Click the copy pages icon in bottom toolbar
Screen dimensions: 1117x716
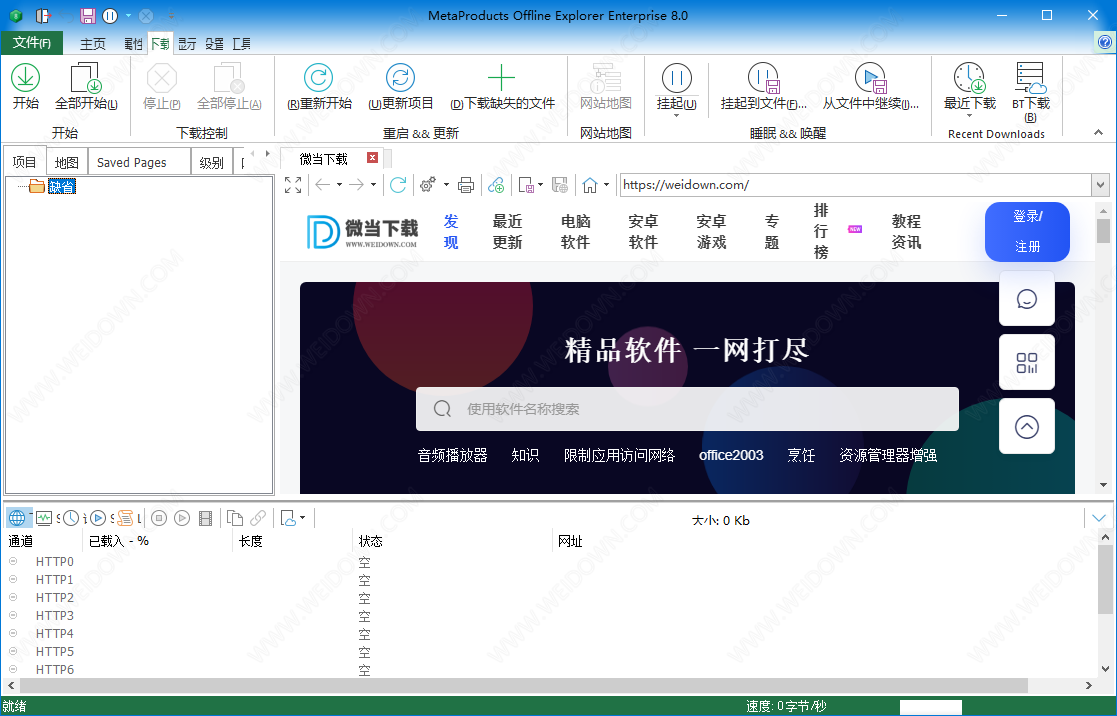coord(234,518)
